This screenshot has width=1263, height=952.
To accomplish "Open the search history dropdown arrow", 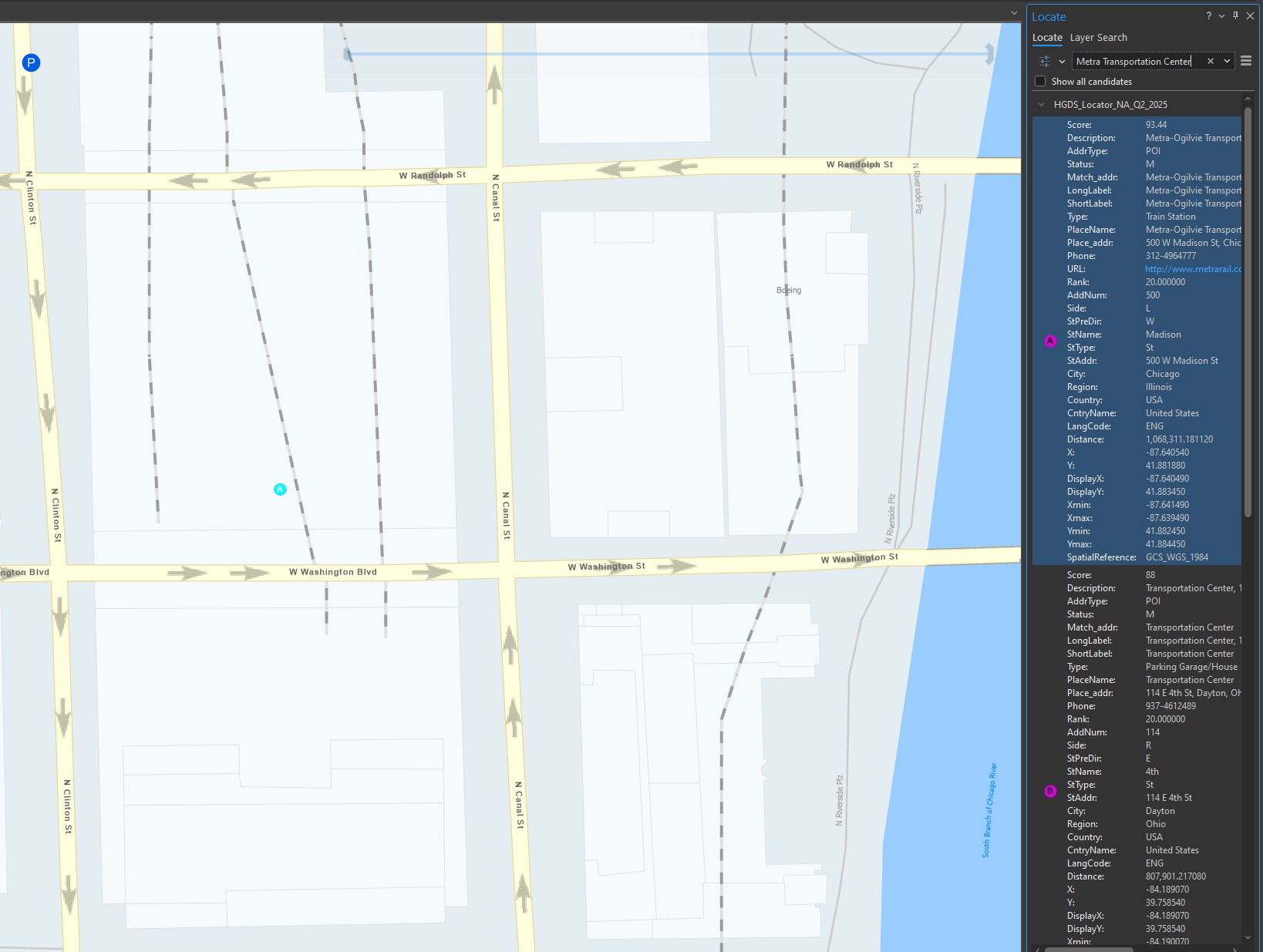I will (x=1227, y=62).
